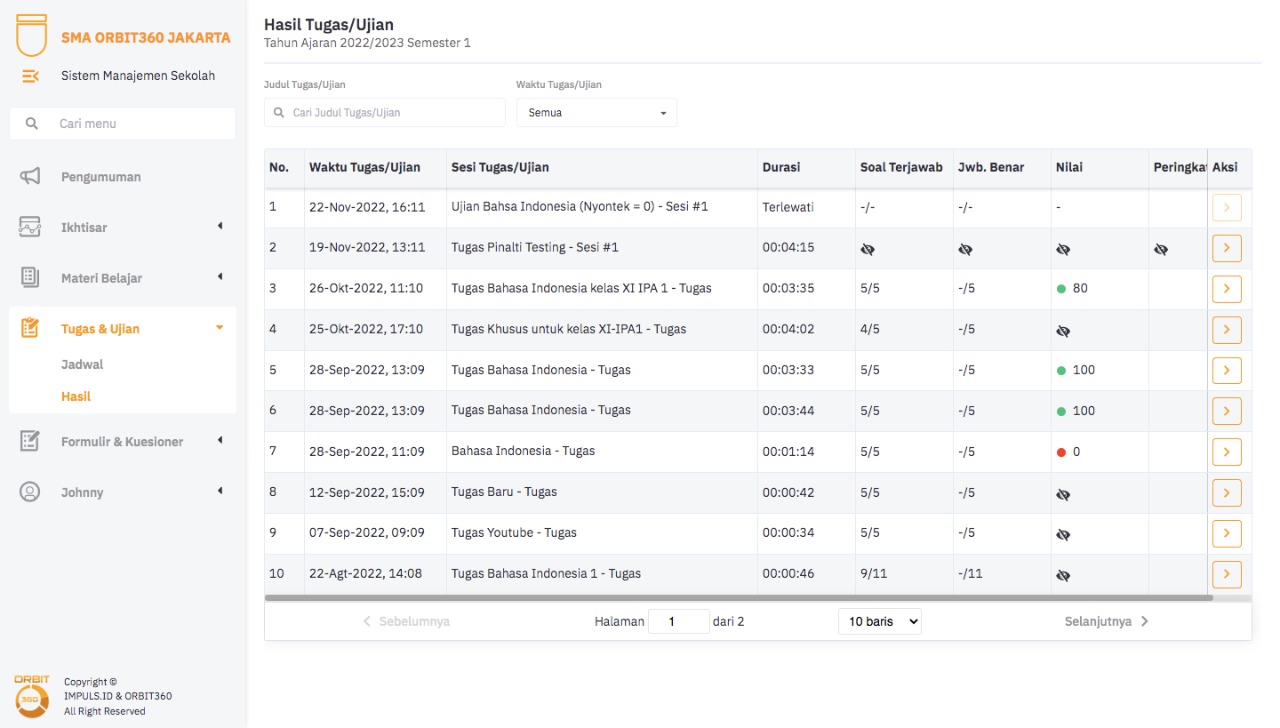The width and height of the screenshot is (1280, 728).
Task: Click hidden Nilai eye icon for Tugas Youtube
Action: click(x=1063, y=534)
